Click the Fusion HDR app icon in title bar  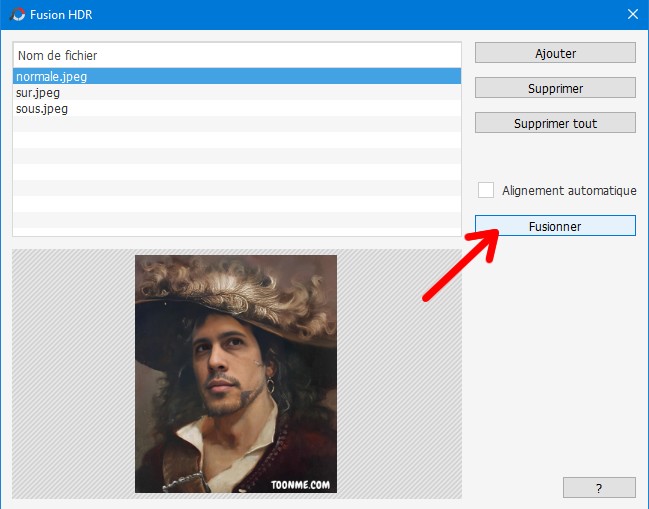click(x=17, y=14)
